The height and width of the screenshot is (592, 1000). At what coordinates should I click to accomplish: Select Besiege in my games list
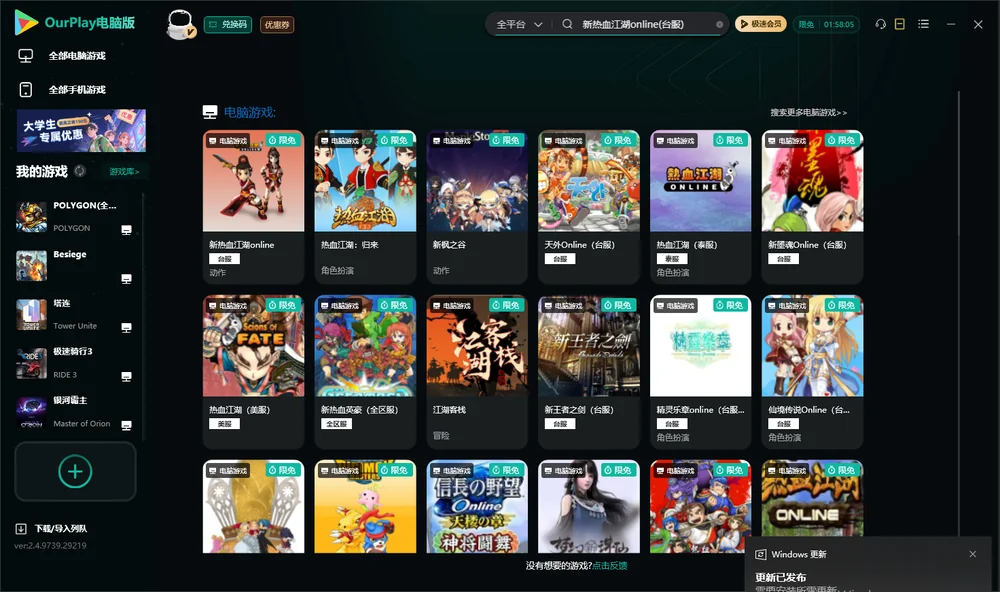click(x=74, y=265)
